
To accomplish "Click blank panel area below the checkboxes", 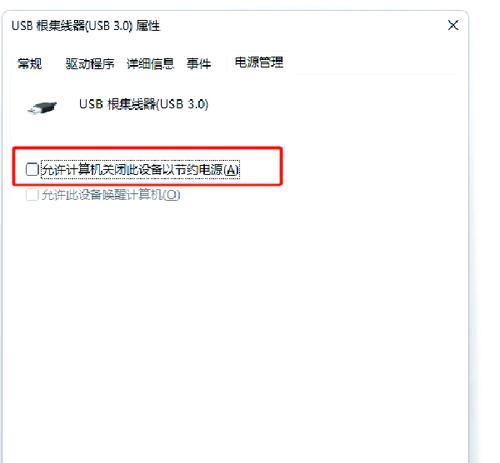I will 233,317.
